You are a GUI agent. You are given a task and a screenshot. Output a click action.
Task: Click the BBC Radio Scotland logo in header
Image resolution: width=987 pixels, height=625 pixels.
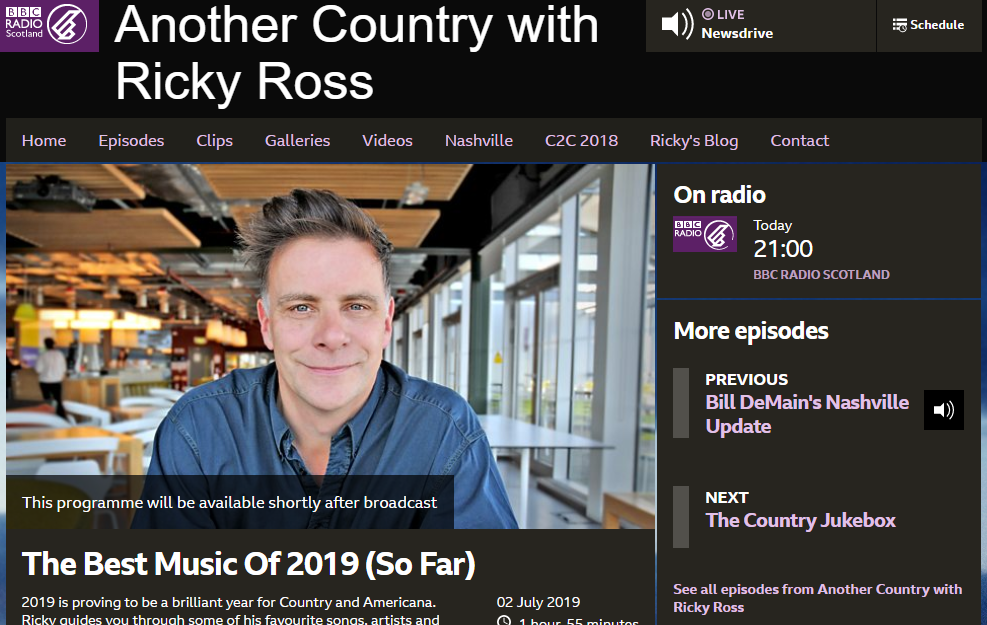point(49,25)
